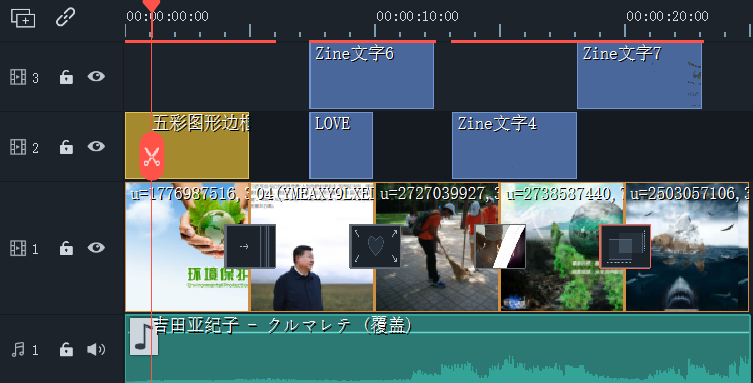Image resolution: width=753 pixels, height=383 pixels.
Task: Select the Zine文字4 title clip
Action: (514, 145)
